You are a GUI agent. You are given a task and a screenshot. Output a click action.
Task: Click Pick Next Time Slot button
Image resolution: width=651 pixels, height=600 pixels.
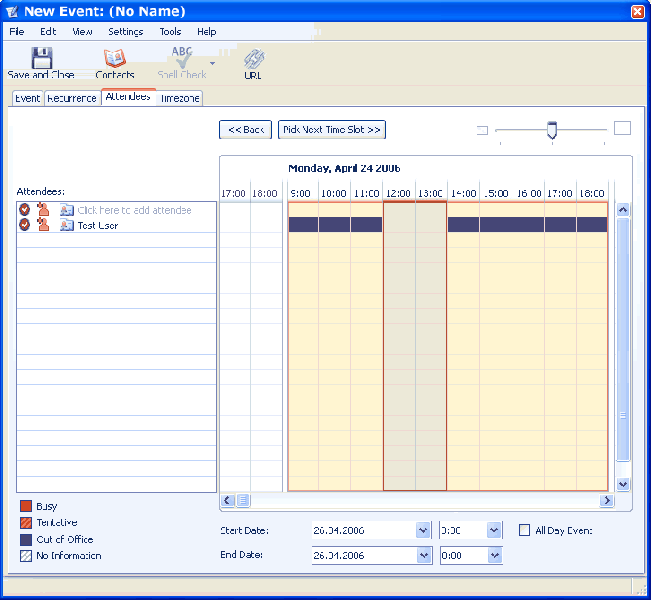pos(332,130)
